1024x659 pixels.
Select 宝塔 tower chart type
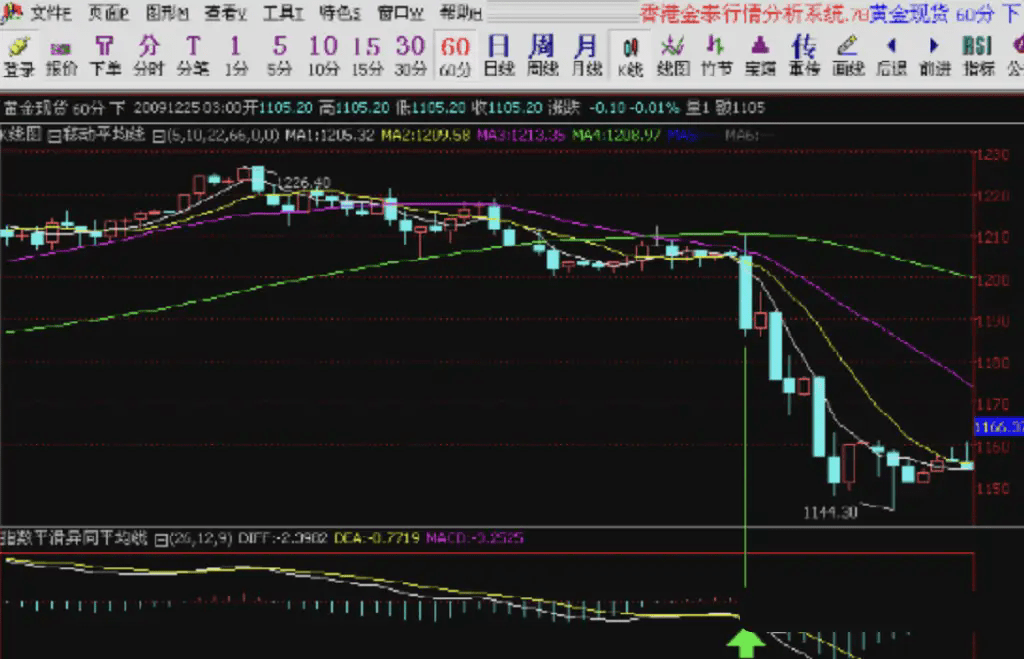(760, 56)
